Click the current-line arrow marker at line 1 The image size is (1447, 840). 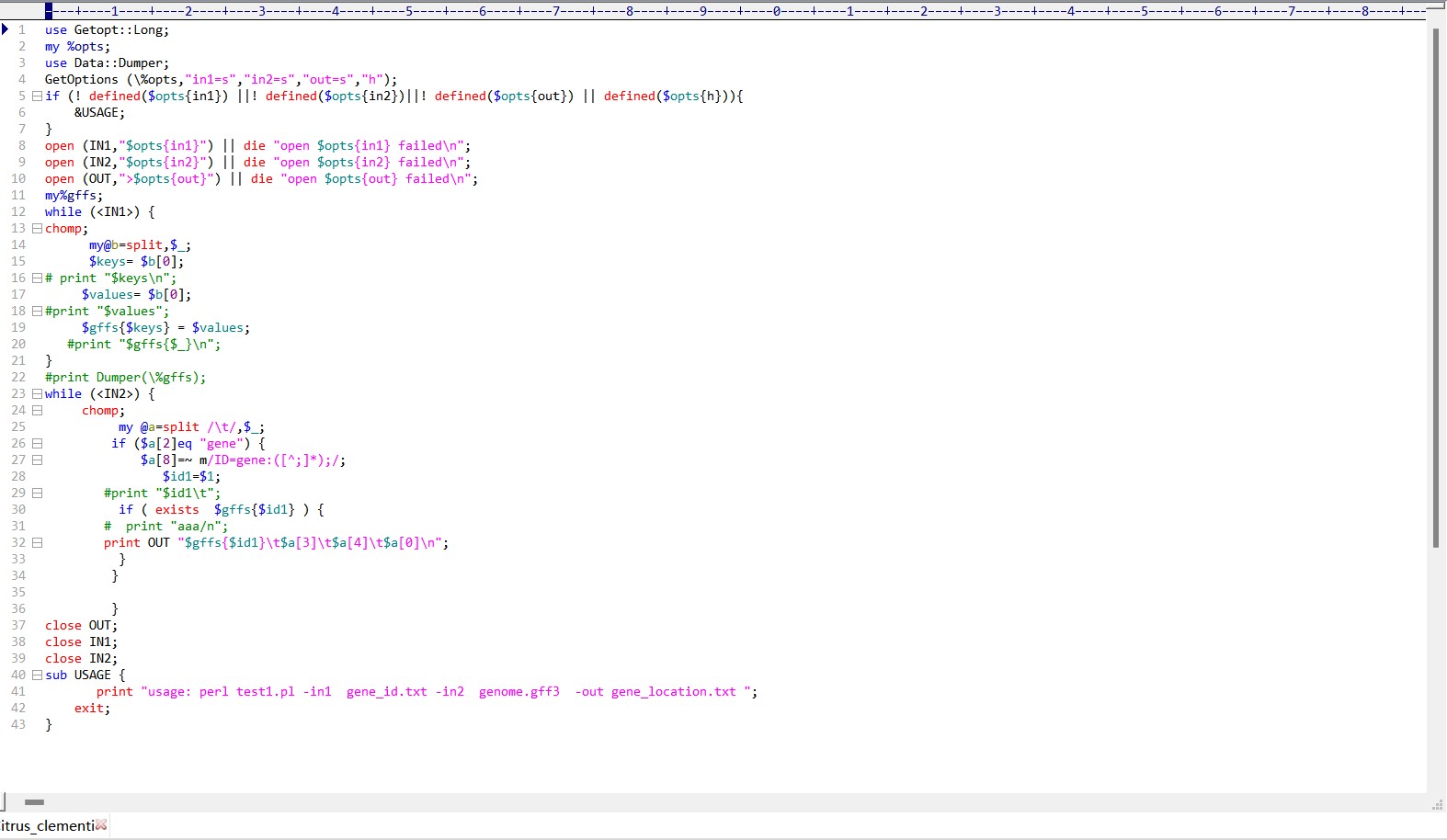coord(6,29)
